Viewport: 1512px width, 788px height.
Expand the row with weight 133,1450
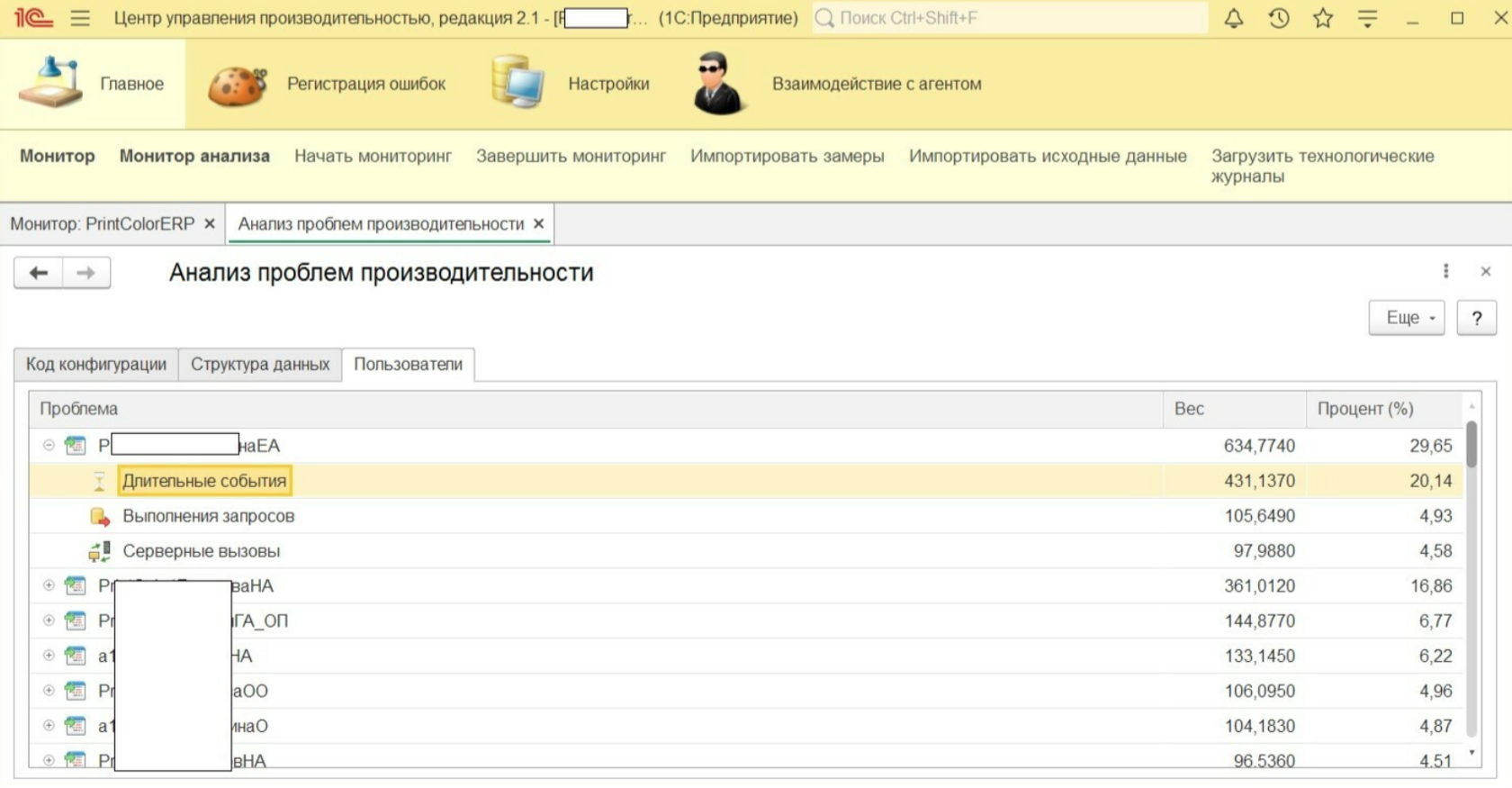(x=49, y=656)
